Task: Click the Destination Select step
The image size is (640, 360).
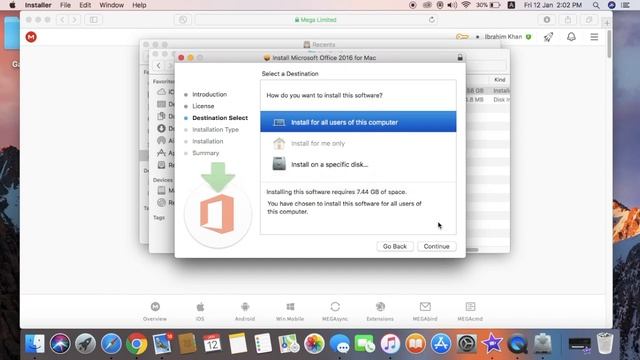Action: tap(220, 118)
